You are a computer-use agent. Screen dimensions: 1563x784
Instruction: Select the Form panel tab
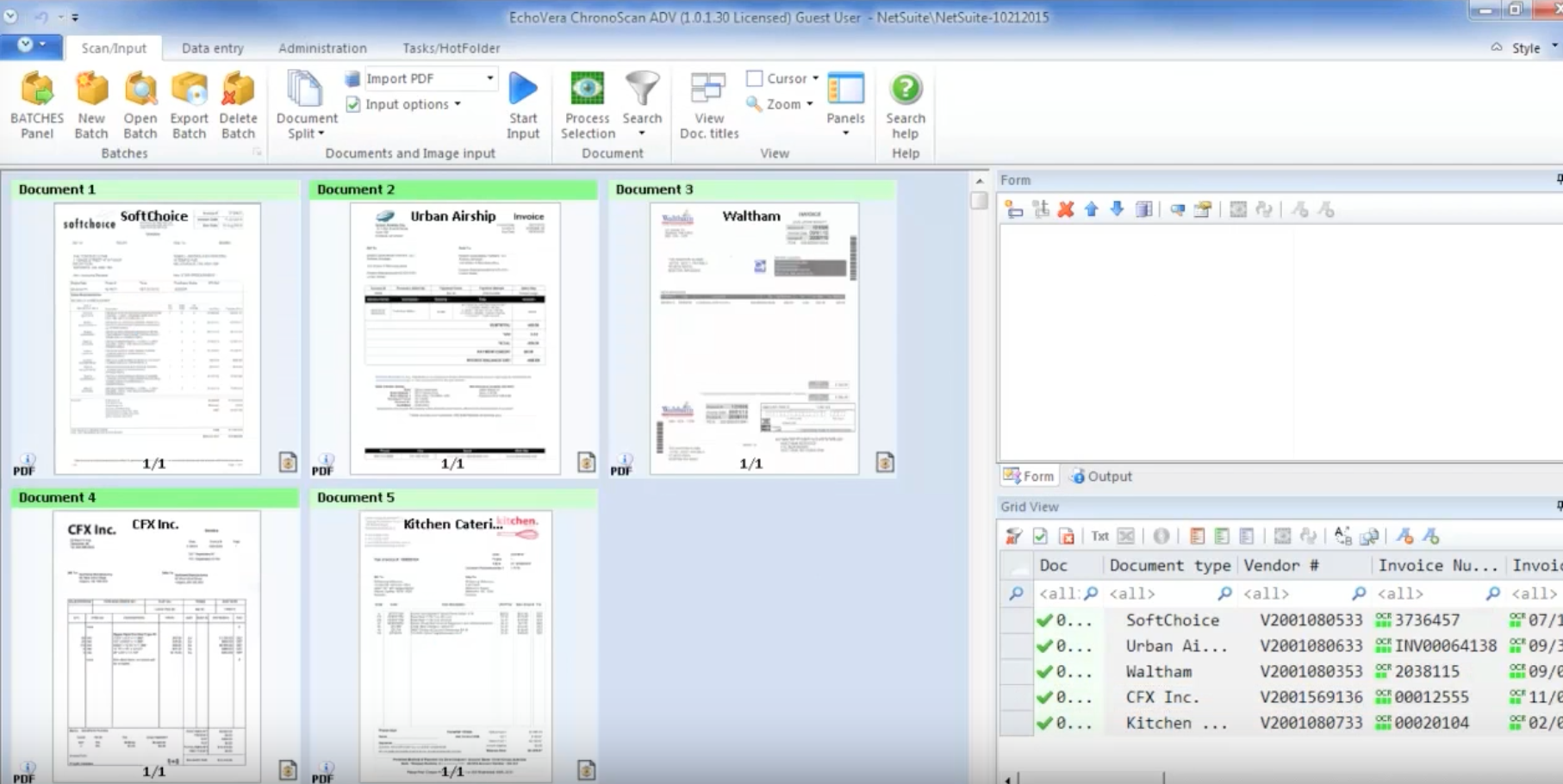(x=1029, y=476)
